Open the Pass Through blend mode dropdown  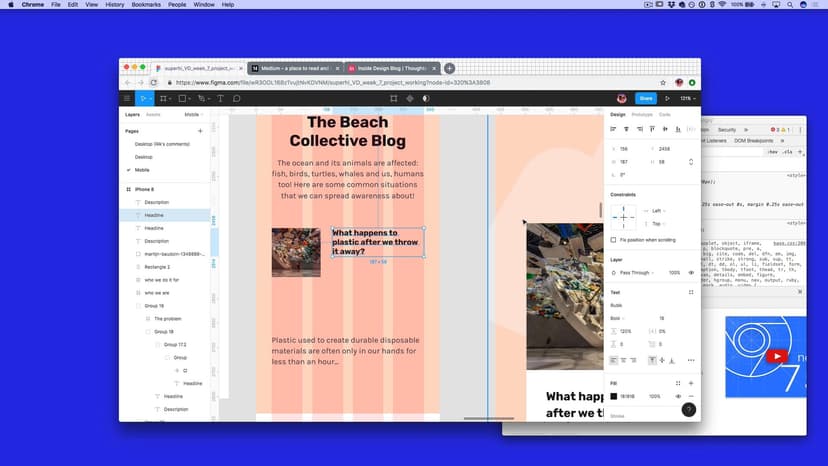tap(637, 272)
